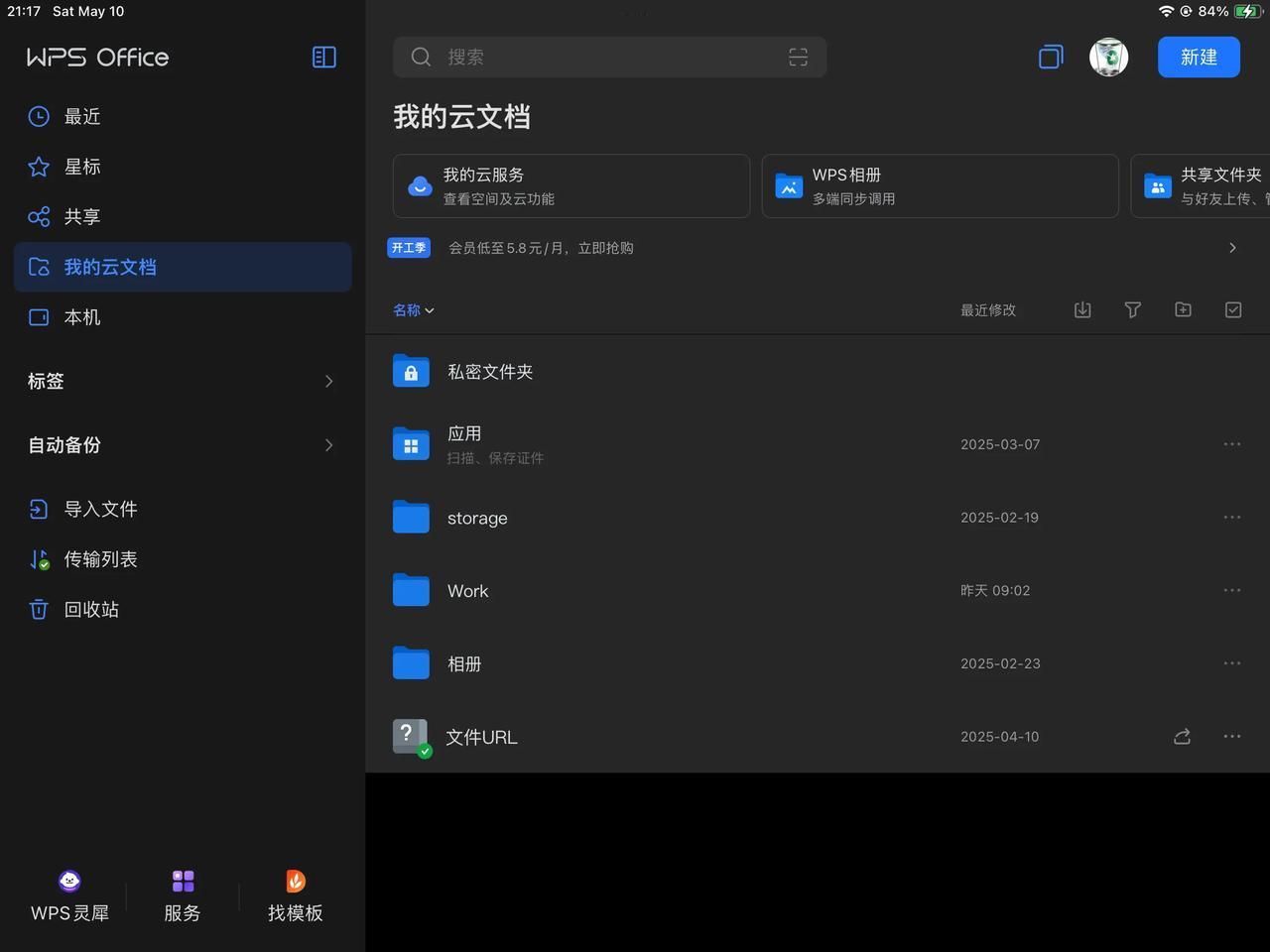Open 回收站 in the sidebar
The height and width of the screenshot is (952, 1270).
click(183, 610)
